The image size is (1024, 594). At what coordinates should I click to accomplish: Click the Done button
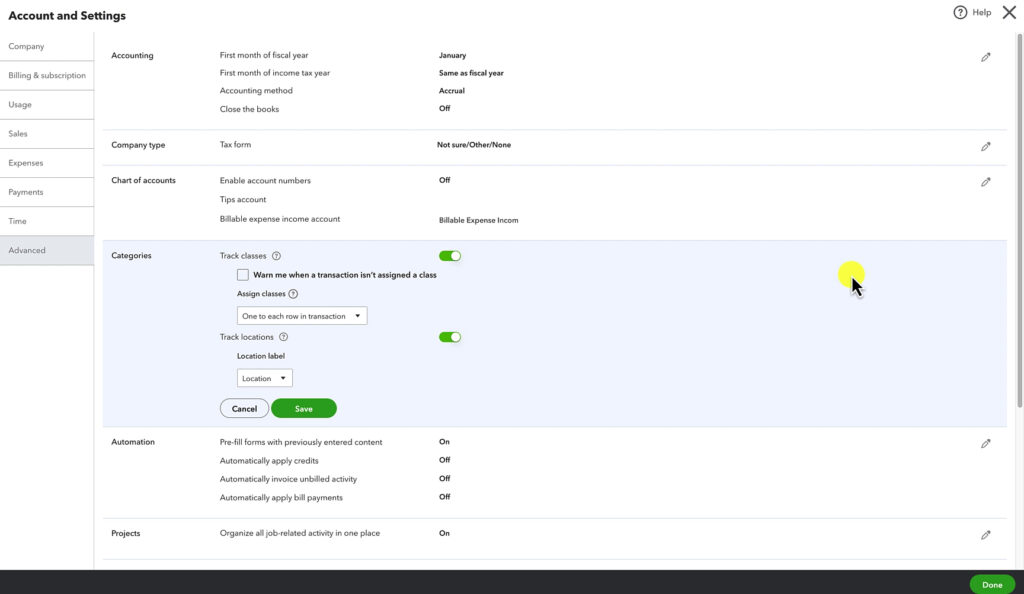(991, 584)
